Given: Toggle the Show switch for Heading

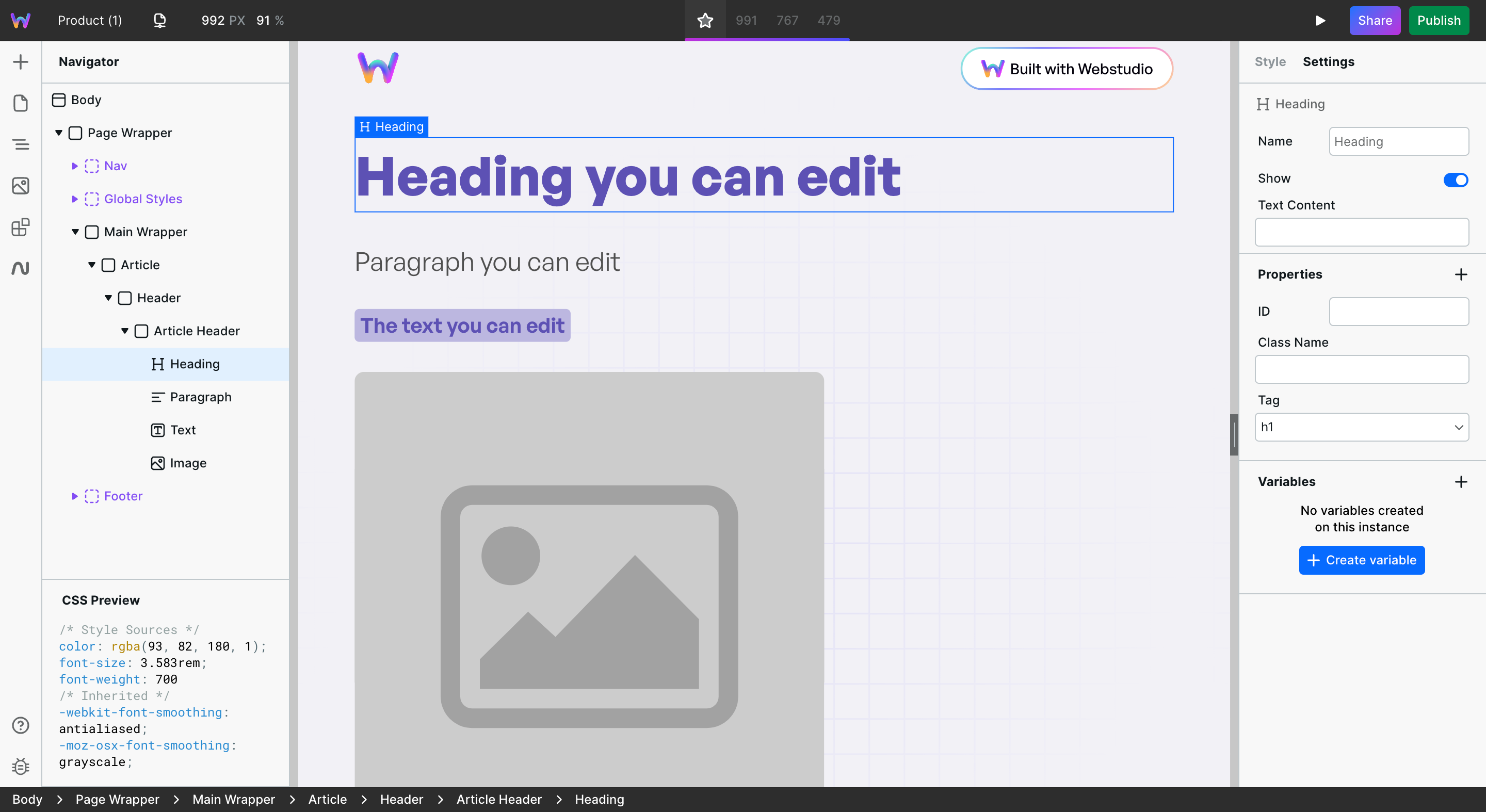Looking at the screenshot, I should pyautogui.click(x=1456, y=180).
